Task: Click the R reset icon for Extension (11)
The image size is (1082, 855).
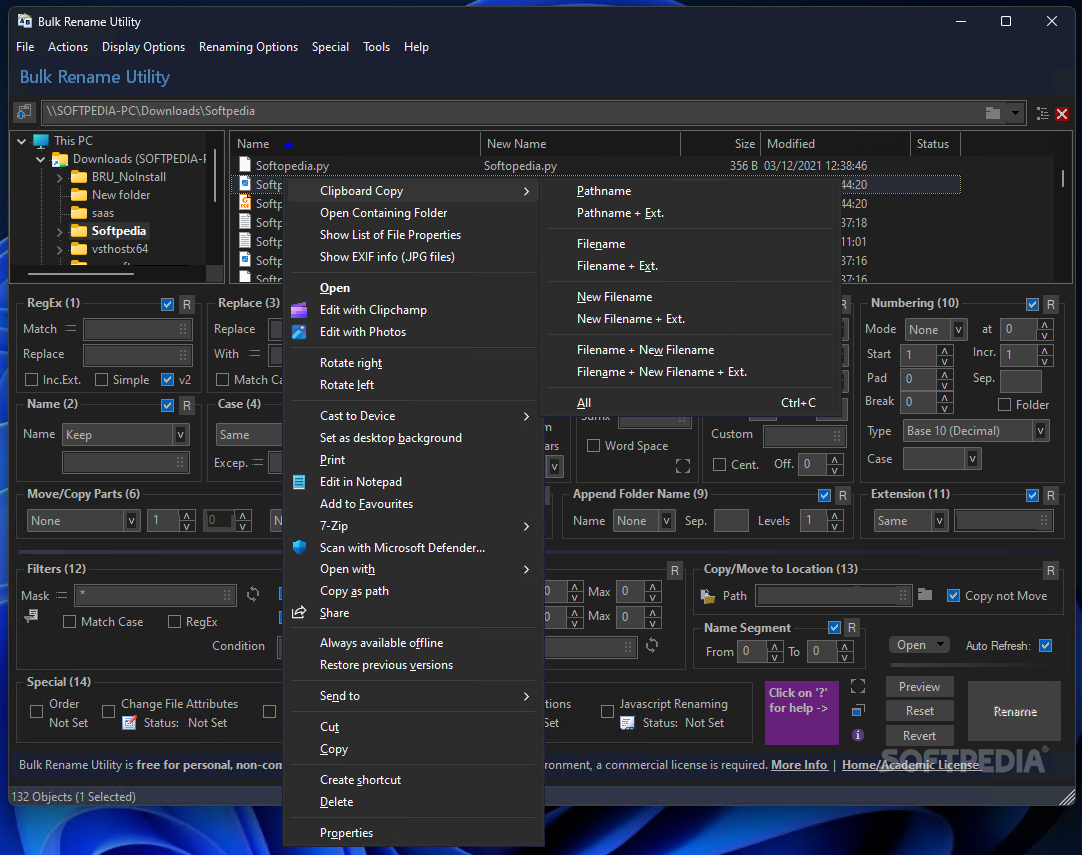Action: (1050, 495)
